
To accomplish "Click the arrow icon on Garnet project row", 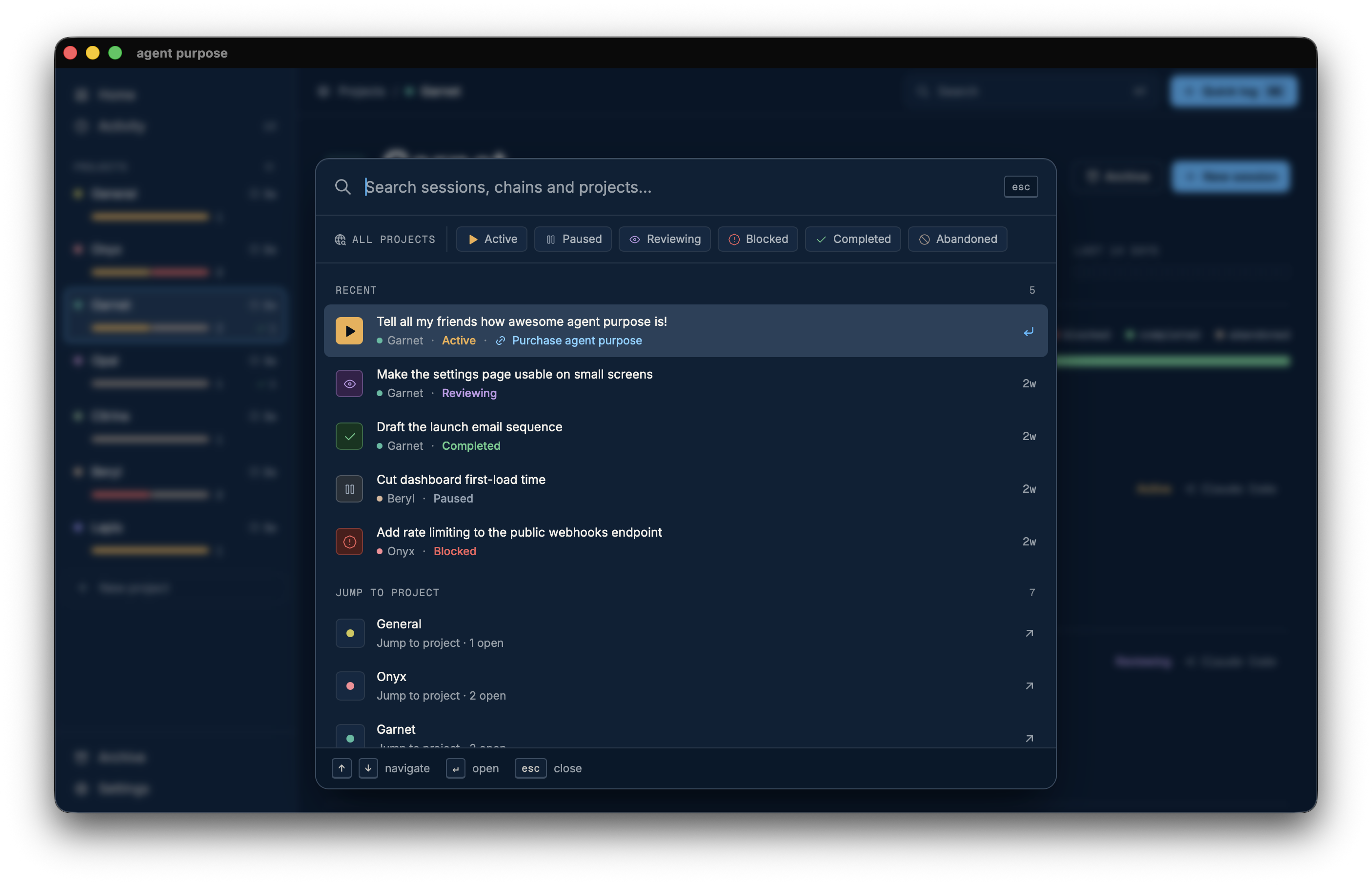I will 1029,739.
